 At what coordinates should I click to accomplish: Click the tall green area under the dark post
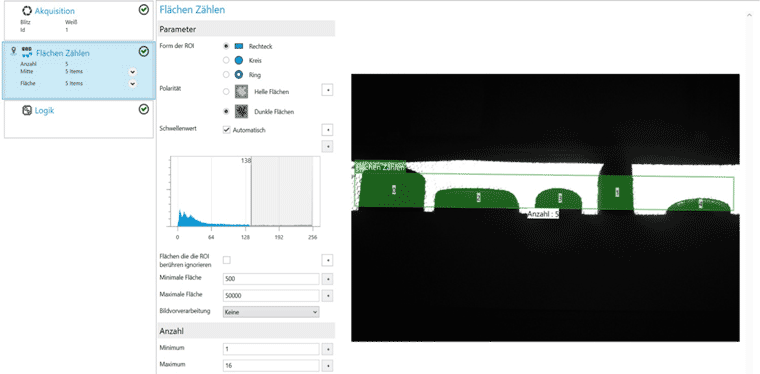coord(616,192)
